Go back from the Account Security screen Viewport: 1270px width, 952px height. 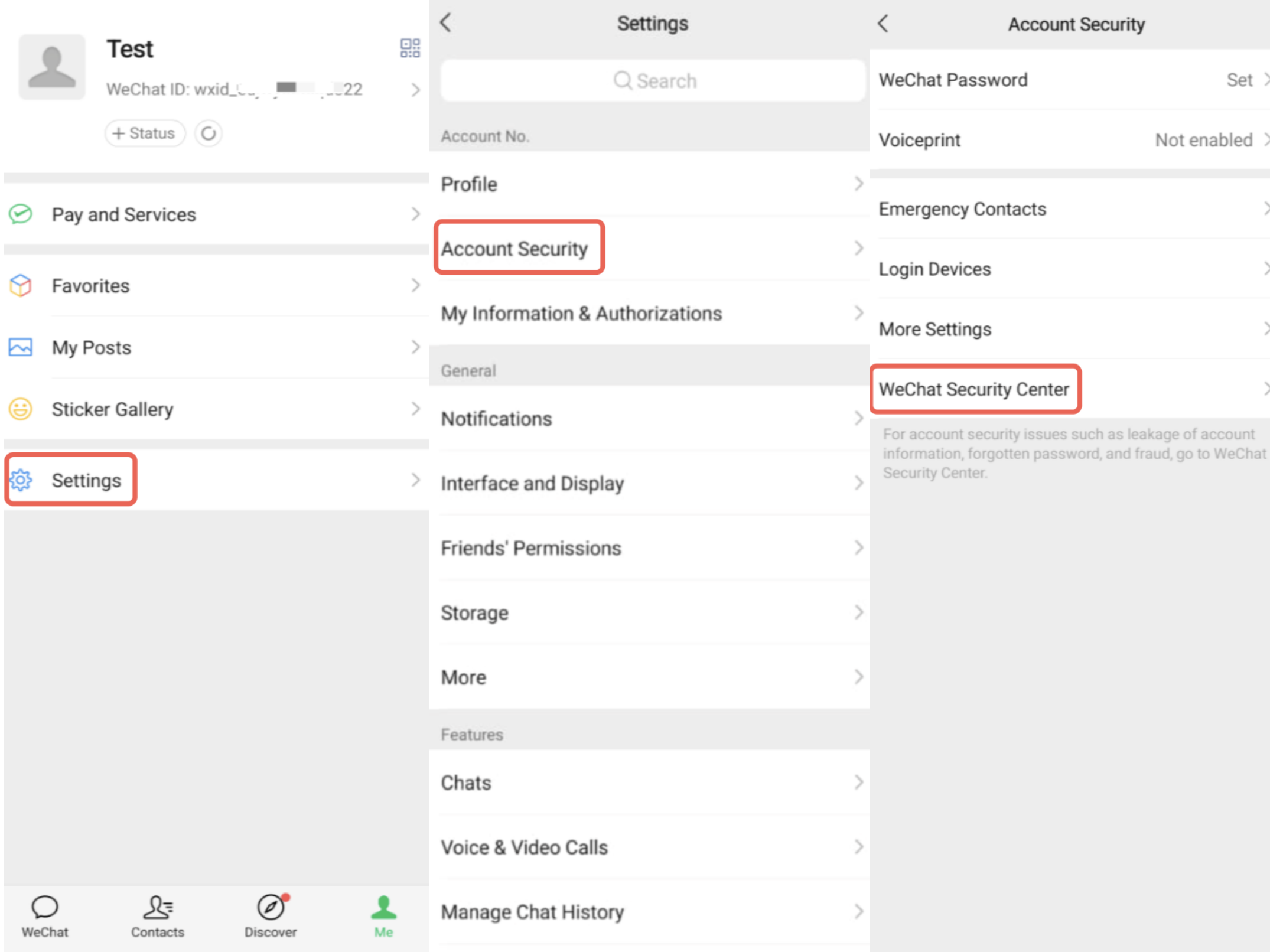click(x=883, y=24)
